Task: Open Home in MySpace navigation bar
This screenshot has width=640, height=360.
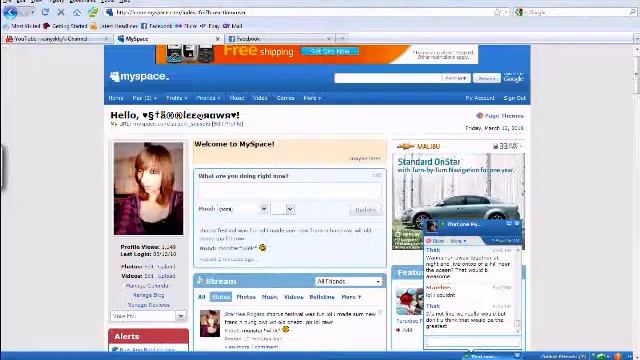Action: point(116,98)
